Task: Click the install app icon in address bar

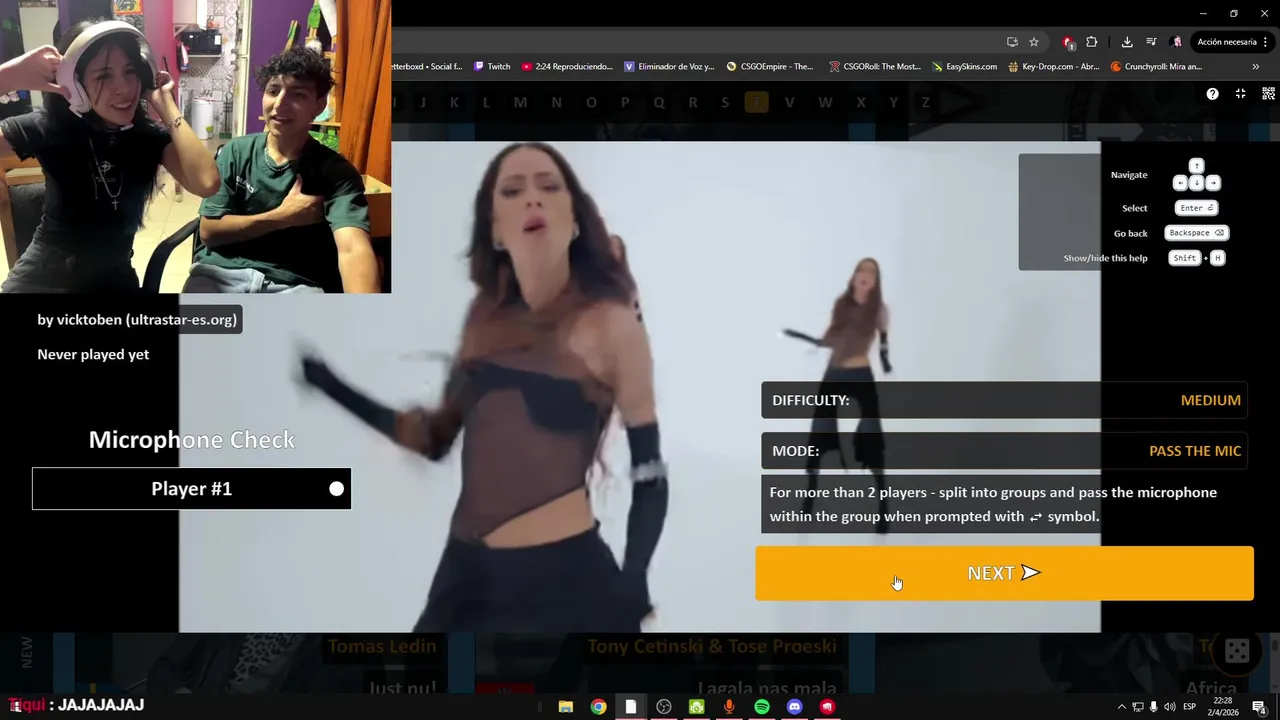Action: [1012, 42]
